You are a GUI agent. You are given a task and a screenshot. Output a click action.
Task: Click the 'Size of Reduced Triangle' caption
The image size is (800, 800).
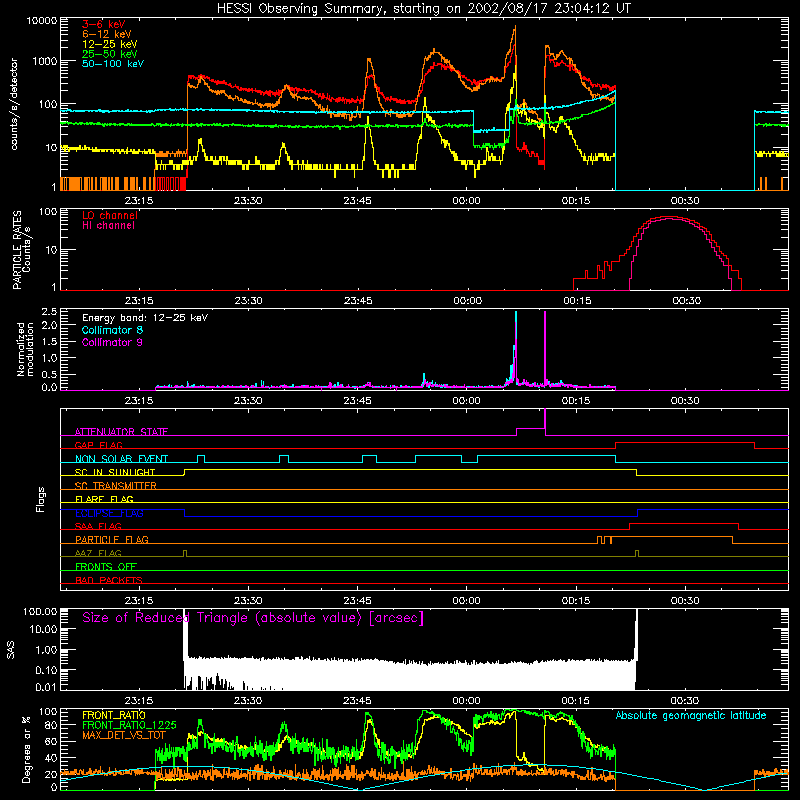point(253,618)
